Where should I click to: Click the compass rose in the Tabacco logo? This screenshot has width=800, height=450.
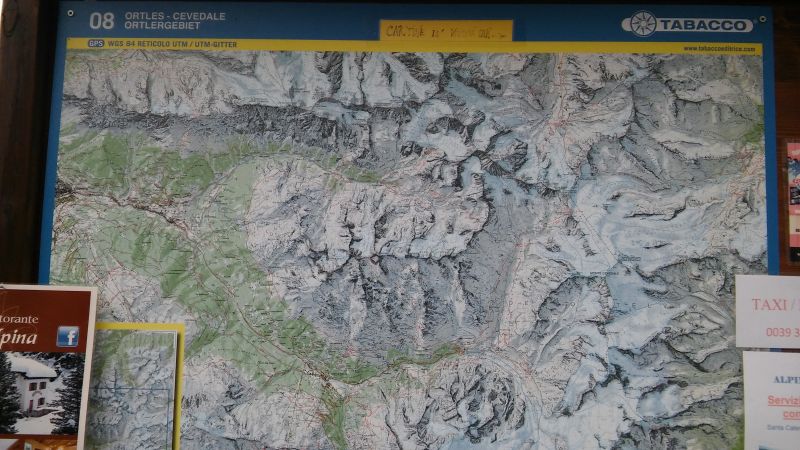pyautogui.click(x=643, y=23)
